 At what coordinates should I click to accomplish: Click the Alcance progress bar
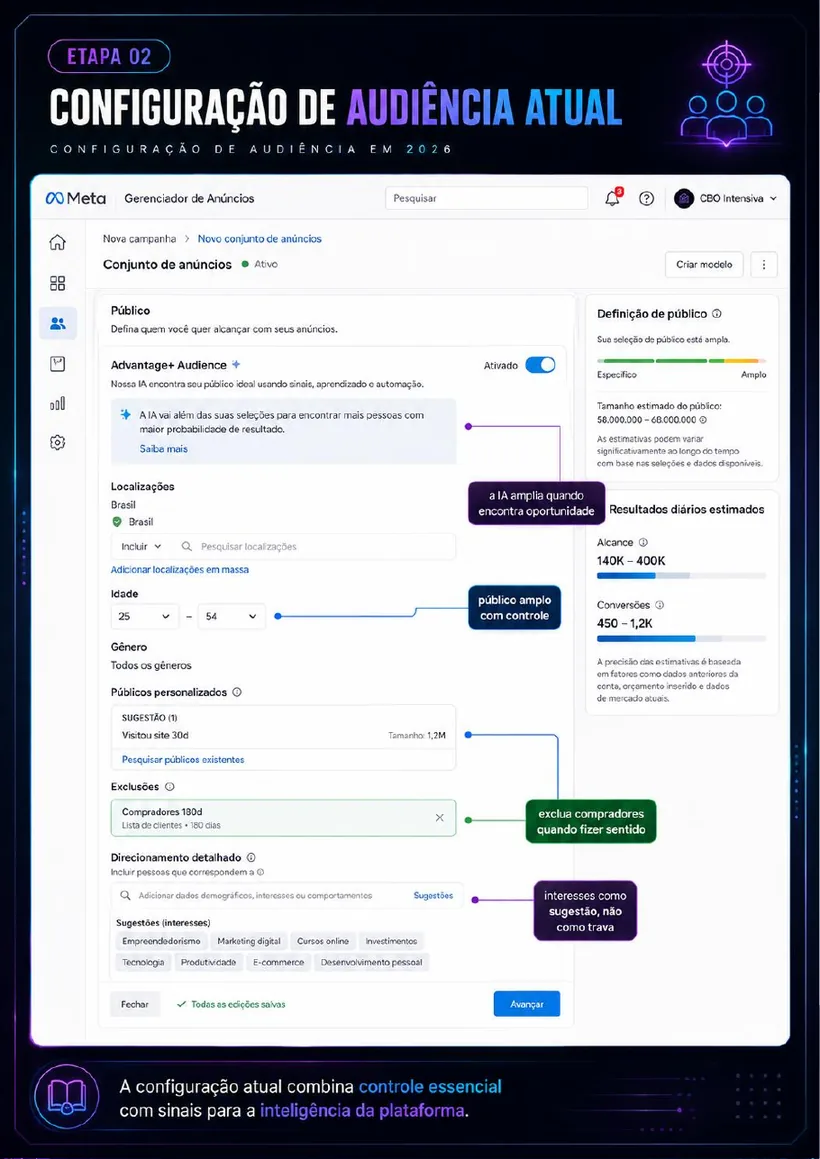click(x=681, y=575)
